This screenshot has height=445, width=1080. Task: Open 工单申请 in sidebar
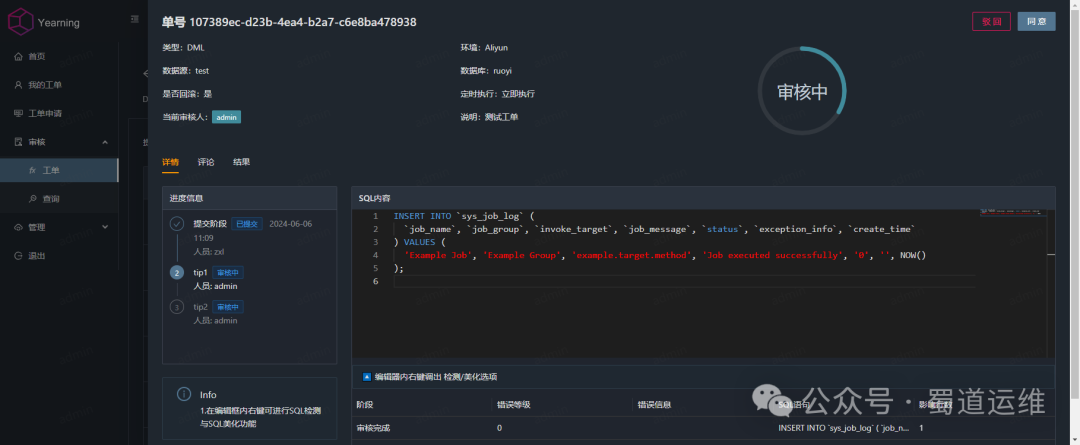coord(45,114)
